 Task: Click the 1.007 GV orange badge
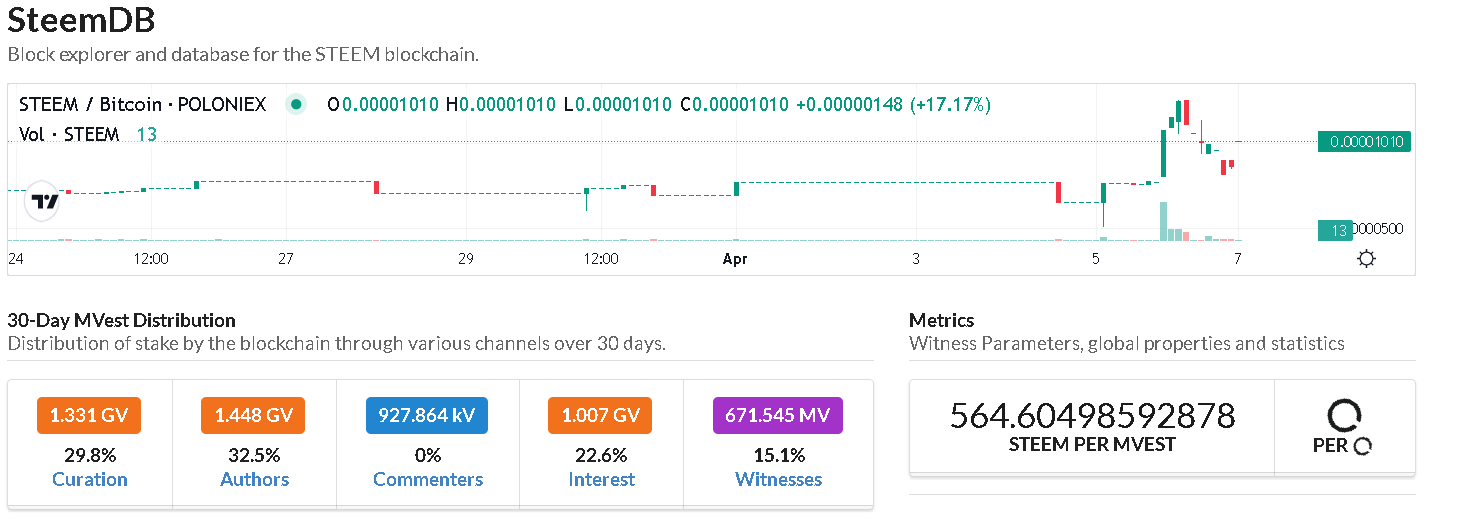pyautogui.click(x=600, y=416)
